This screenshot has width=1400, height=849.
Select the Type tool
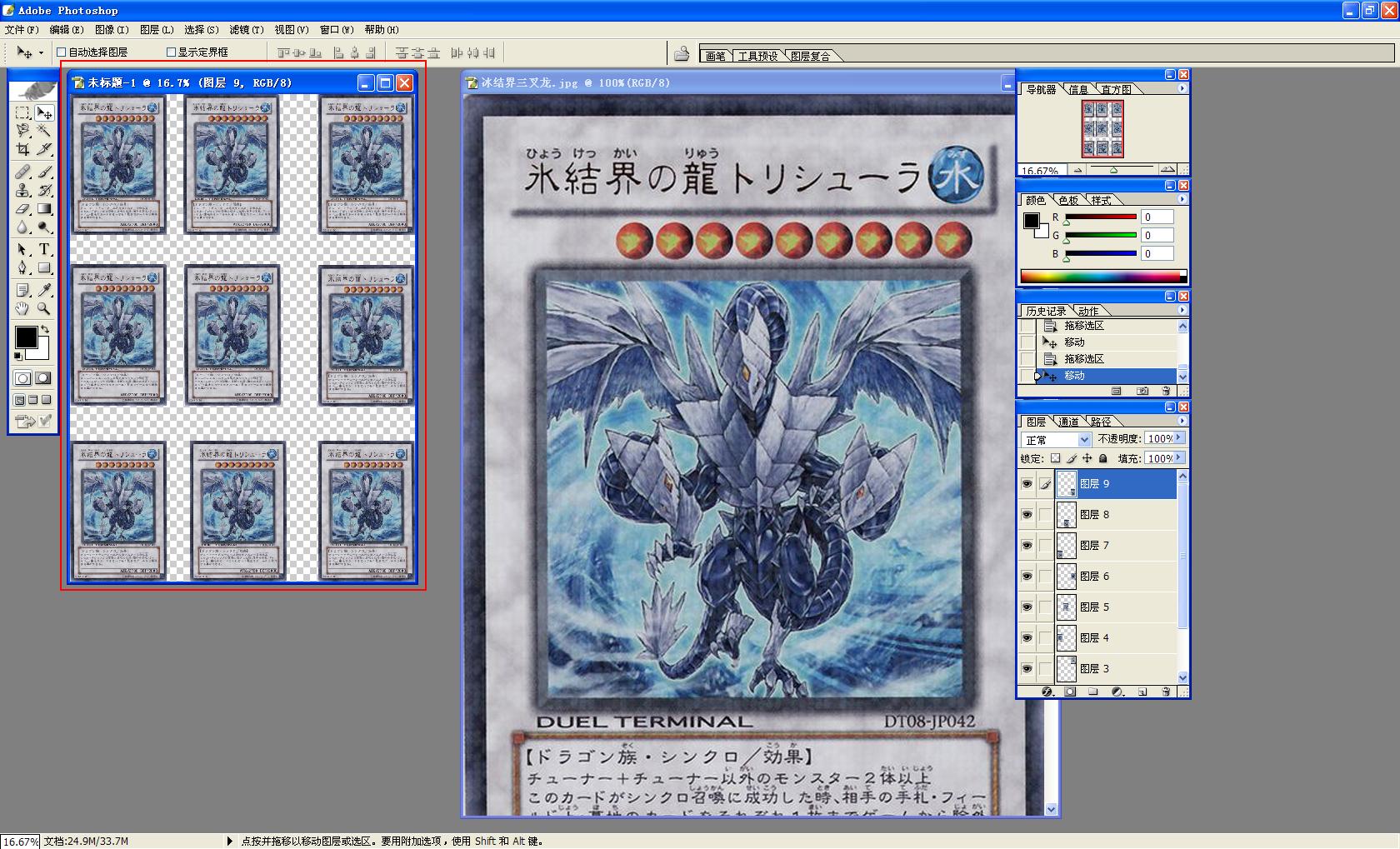tap(44, 249)
